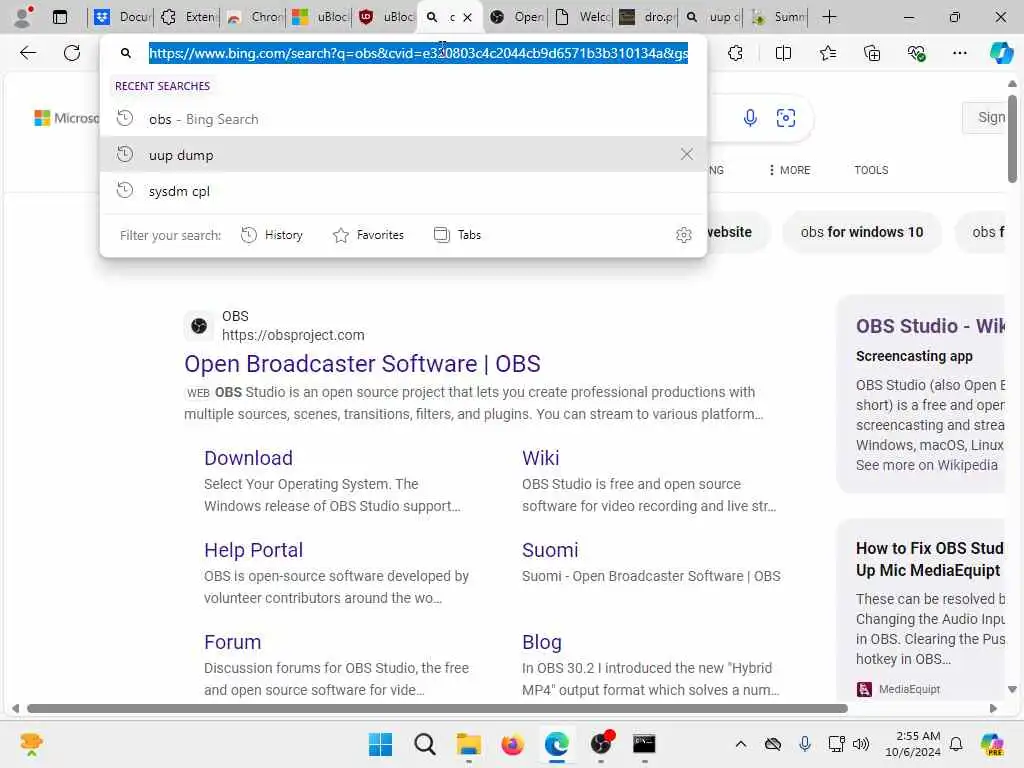The height and width of the screenshot is (768, 1024).
Task: Open the Copilot preview taskbar icon
Action: coord(992,744)
